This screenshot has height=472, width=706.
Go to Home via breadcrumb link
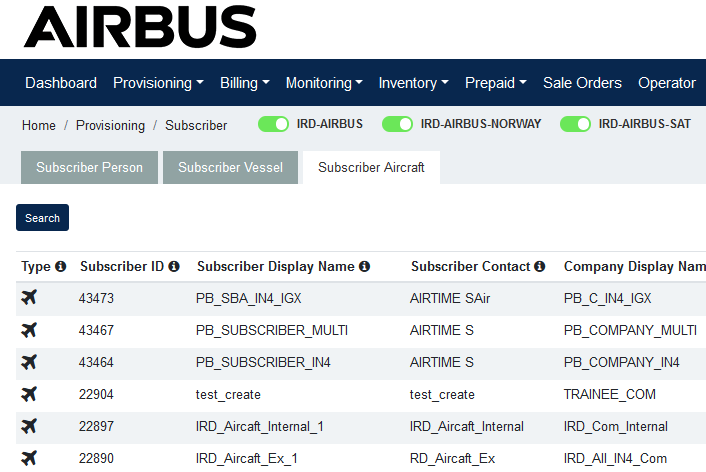coord(39,125)
